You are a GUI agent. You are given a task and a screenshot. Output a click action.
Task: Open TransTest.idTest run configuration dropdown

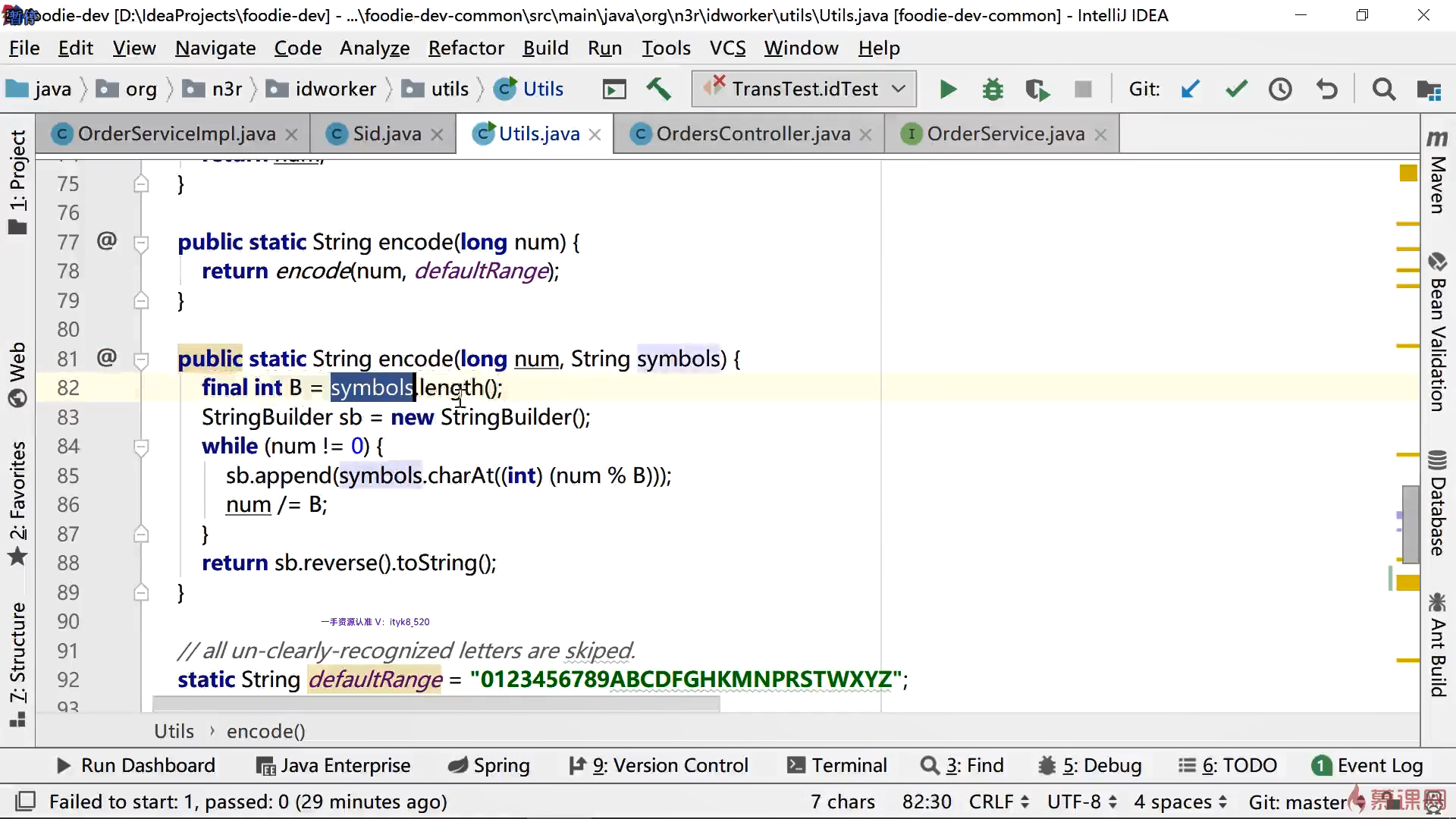tap(804, 89)
